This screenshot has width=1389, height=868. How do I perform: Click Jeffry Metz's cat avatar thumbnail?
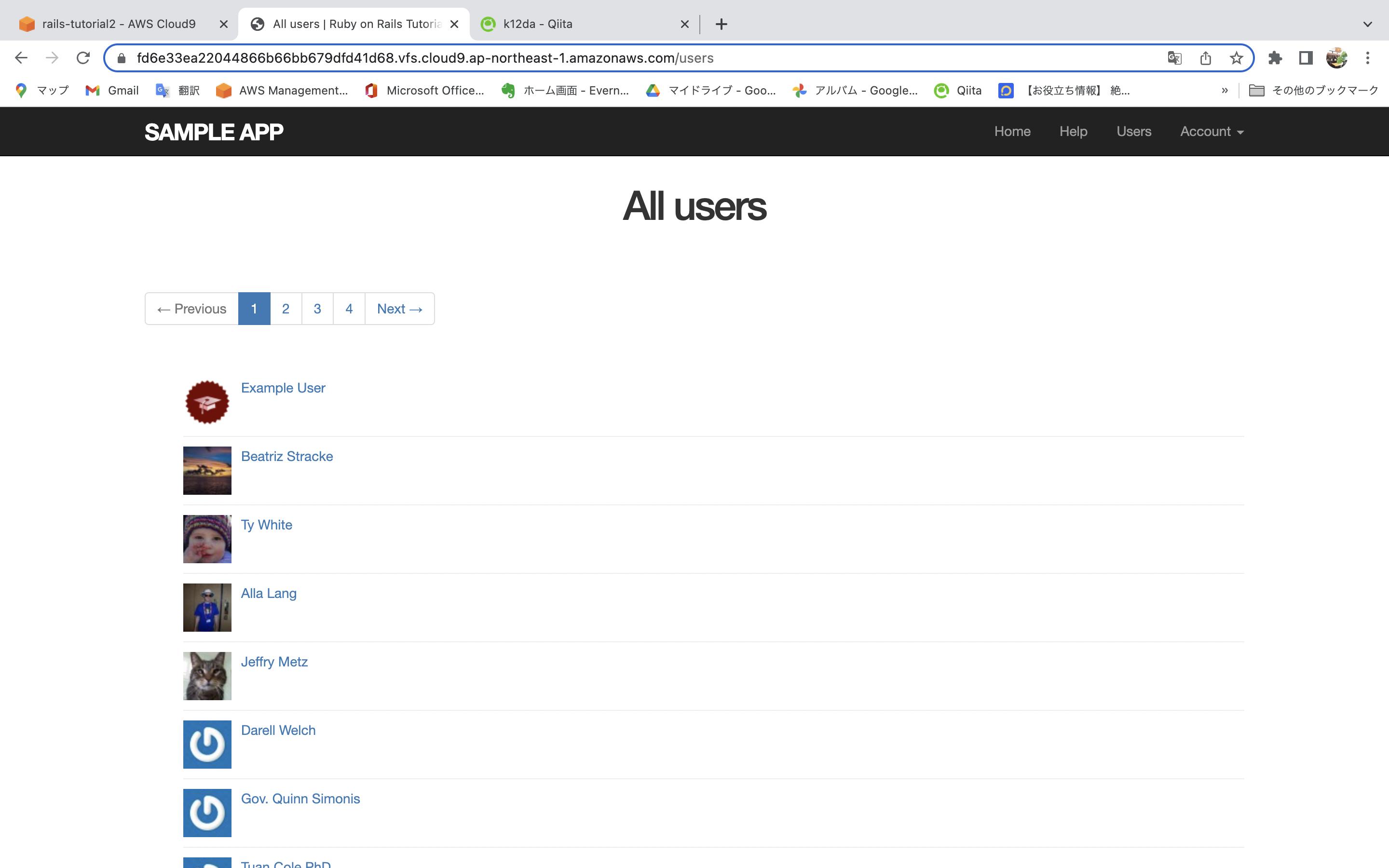(207, 676)
